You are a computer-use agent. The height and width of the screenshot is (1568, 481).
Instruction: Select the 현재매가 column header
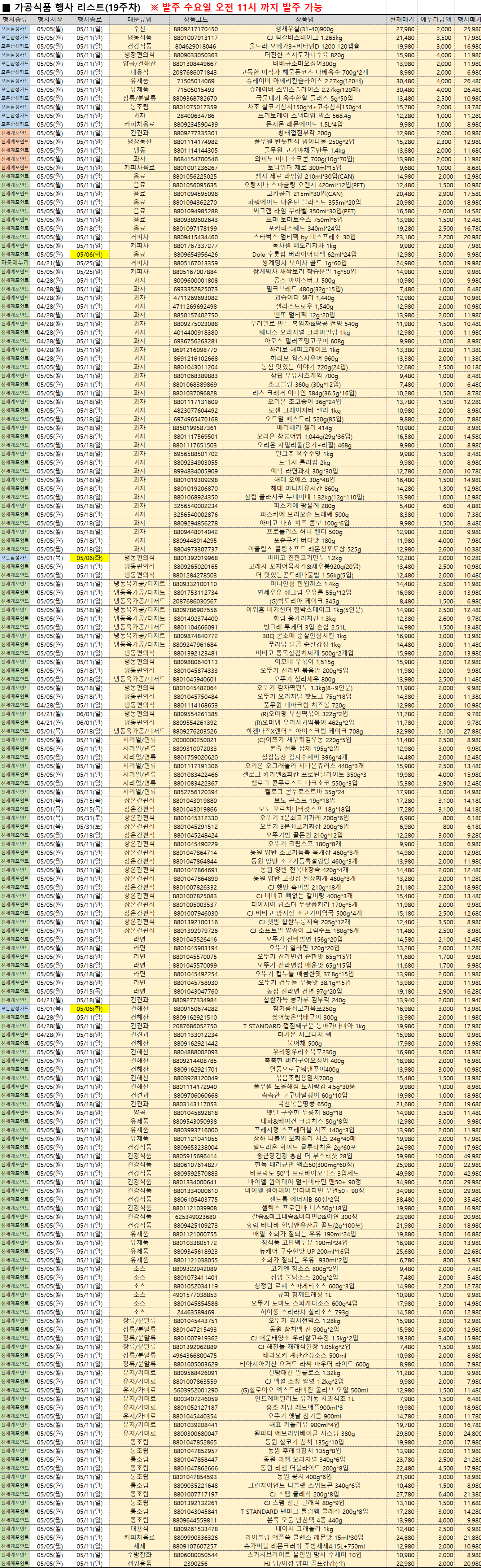402,20
